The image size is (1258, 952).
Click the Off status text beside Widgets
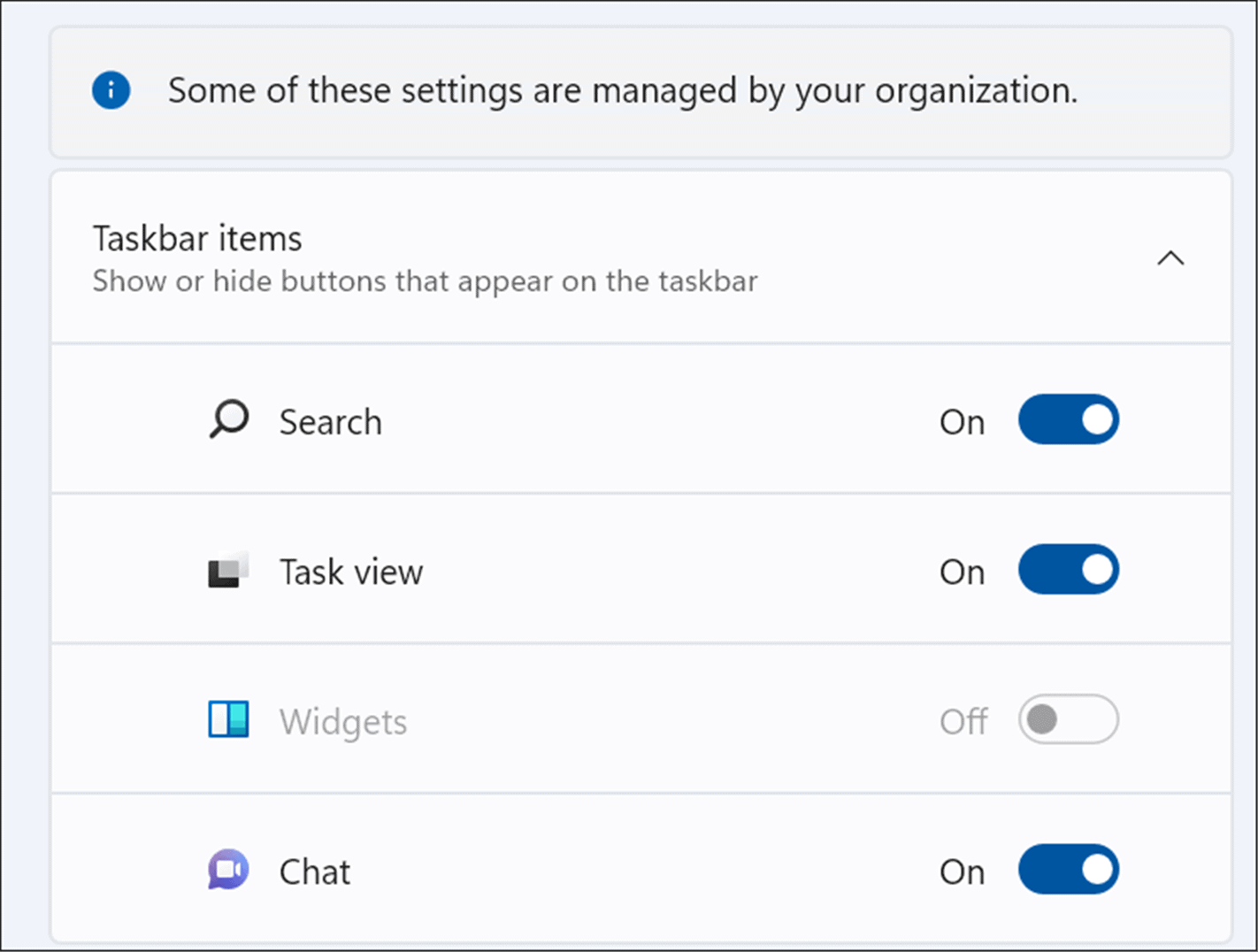click(963, 722)
